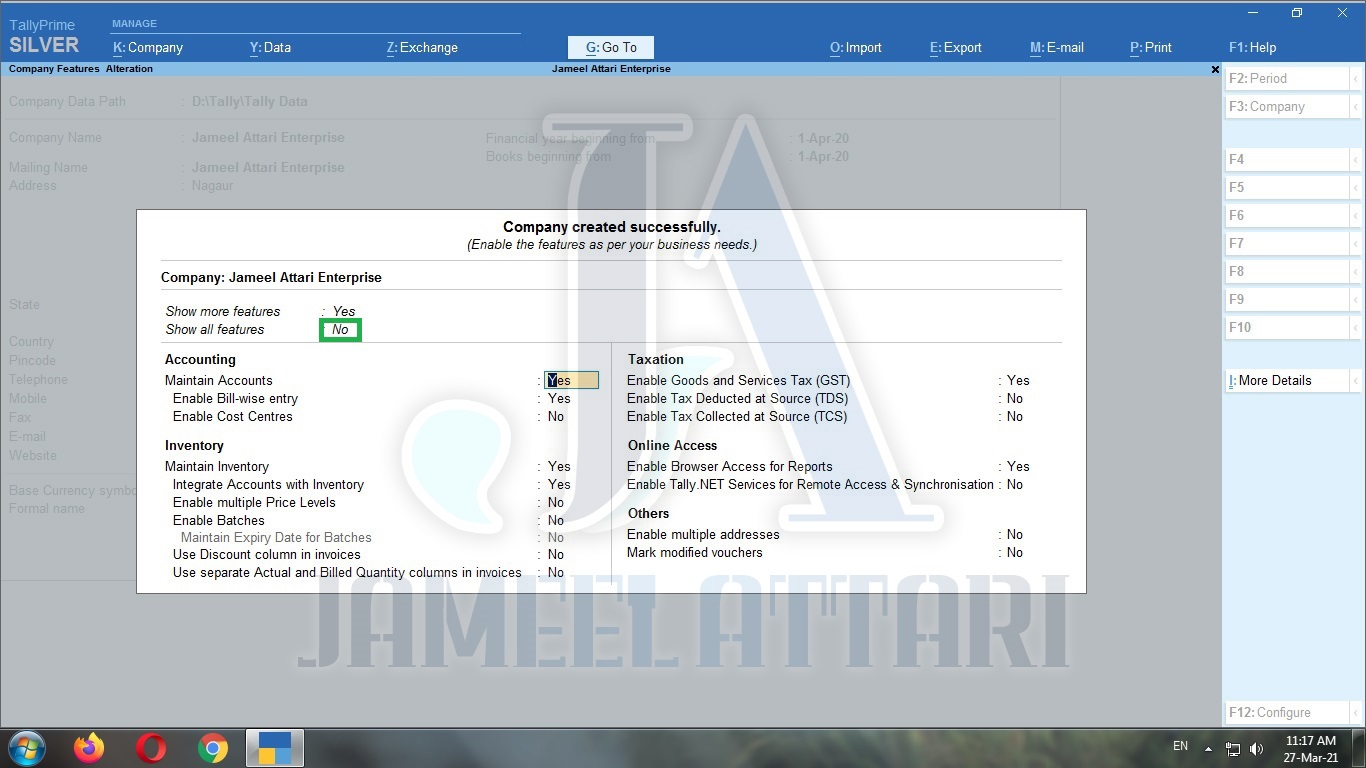Expand the arrow beside F3: Company

pos(1356,106)
